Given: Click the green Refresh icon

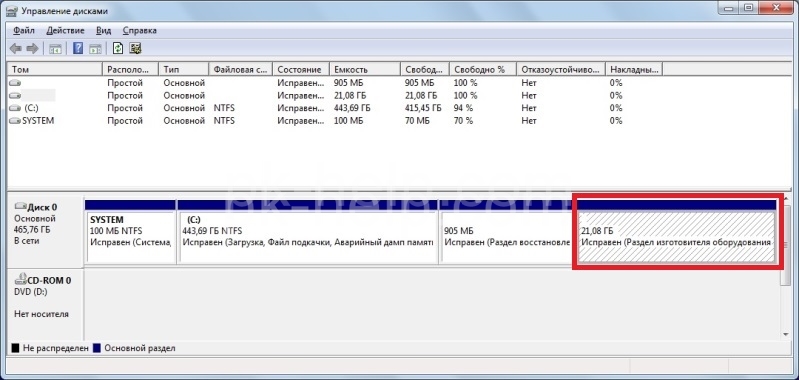Looking at the screenshot, I should [x=118, y=48].
